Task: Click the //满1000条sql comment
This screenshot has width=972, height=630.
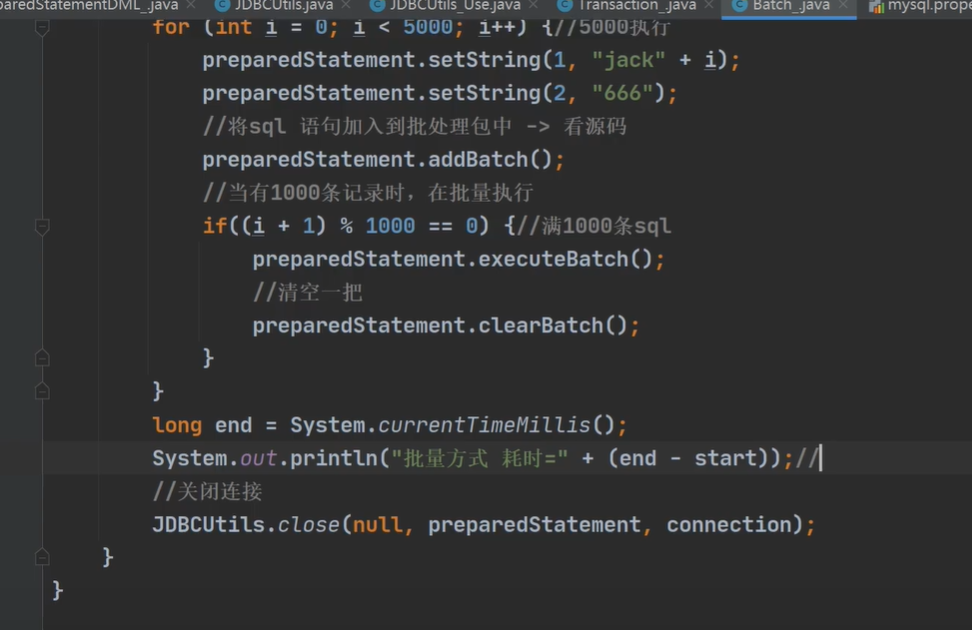Action: (x=594, y=226)
